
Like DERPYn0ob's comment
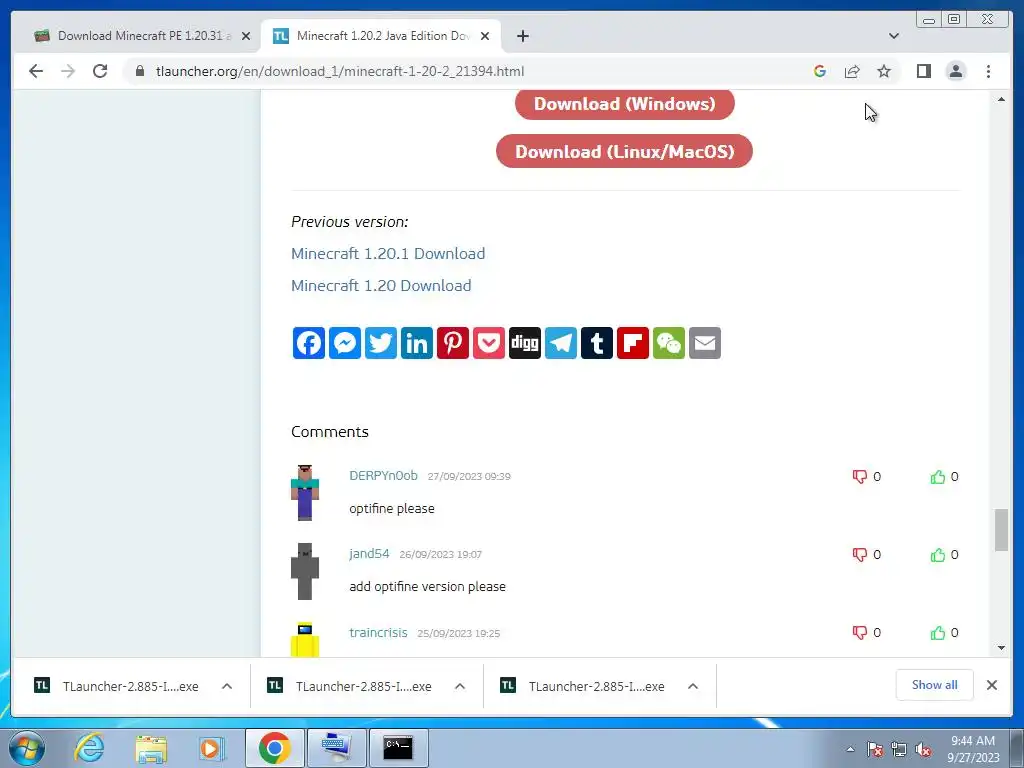tap(938, 477)
